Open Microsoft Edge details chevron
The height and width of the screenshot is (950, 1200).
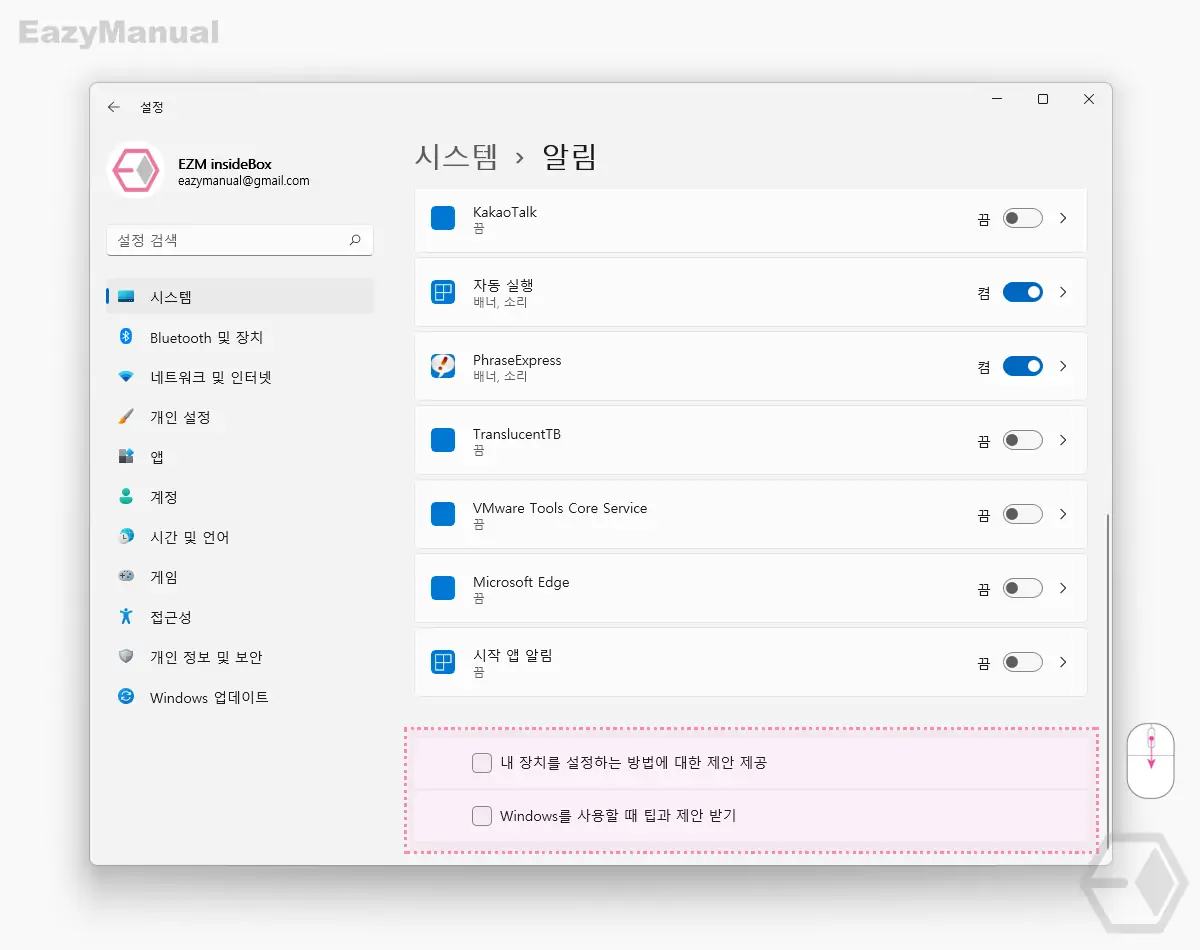[1063, 588]
